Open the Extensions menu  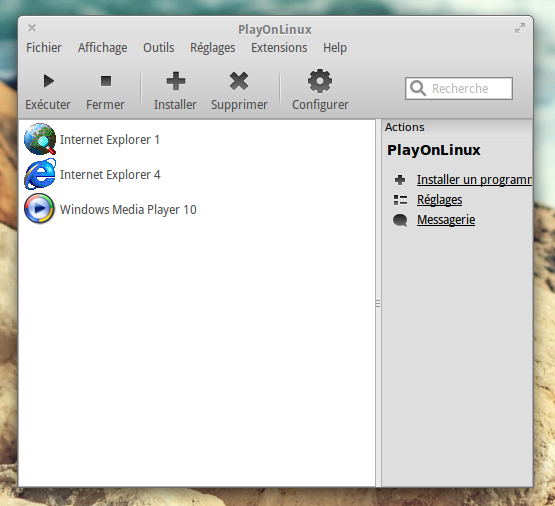pyautogui.click(x=279, y=47)
